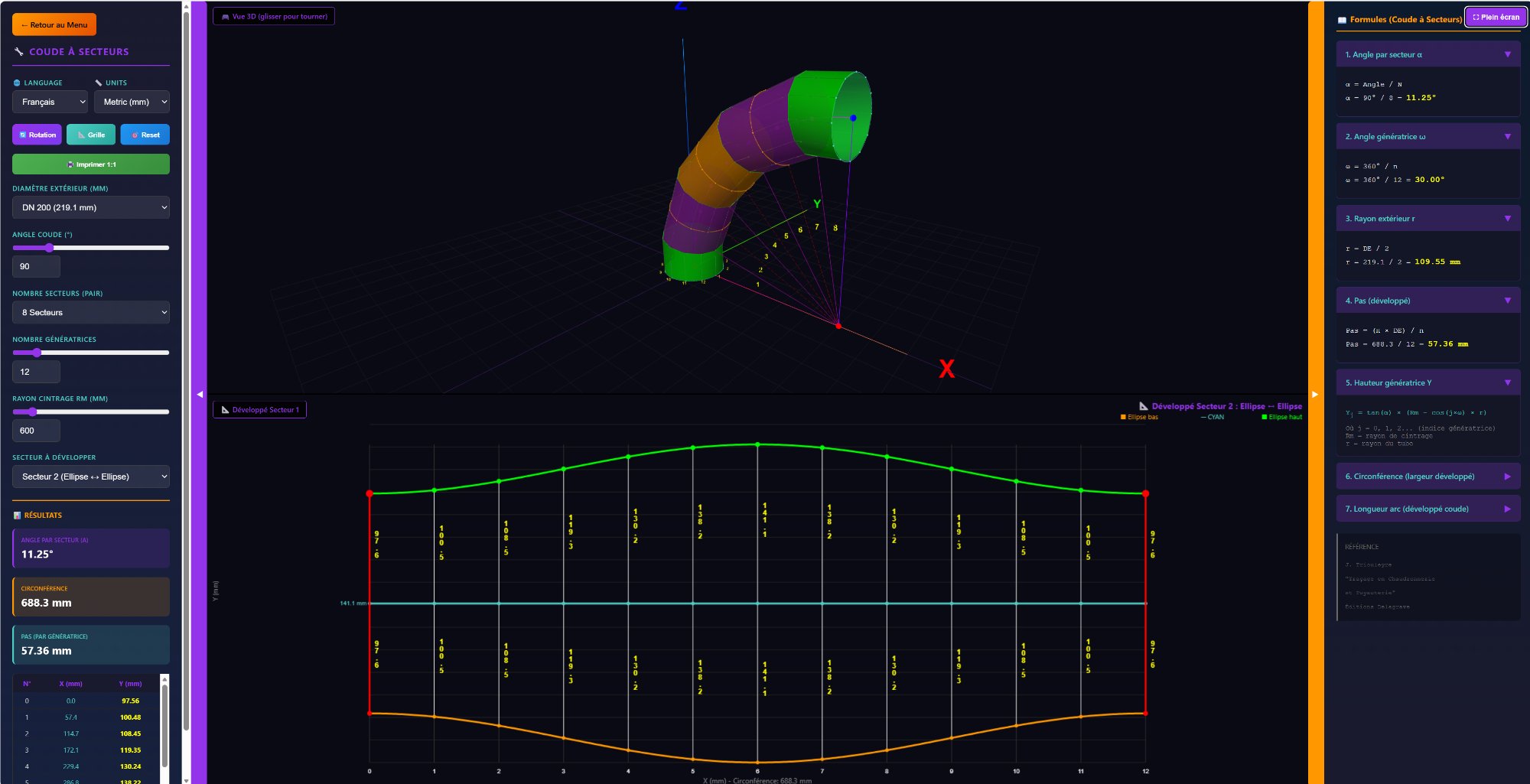Click the Angle Coude slider
Screen dimensions: 1530x784
pos(91,248)
